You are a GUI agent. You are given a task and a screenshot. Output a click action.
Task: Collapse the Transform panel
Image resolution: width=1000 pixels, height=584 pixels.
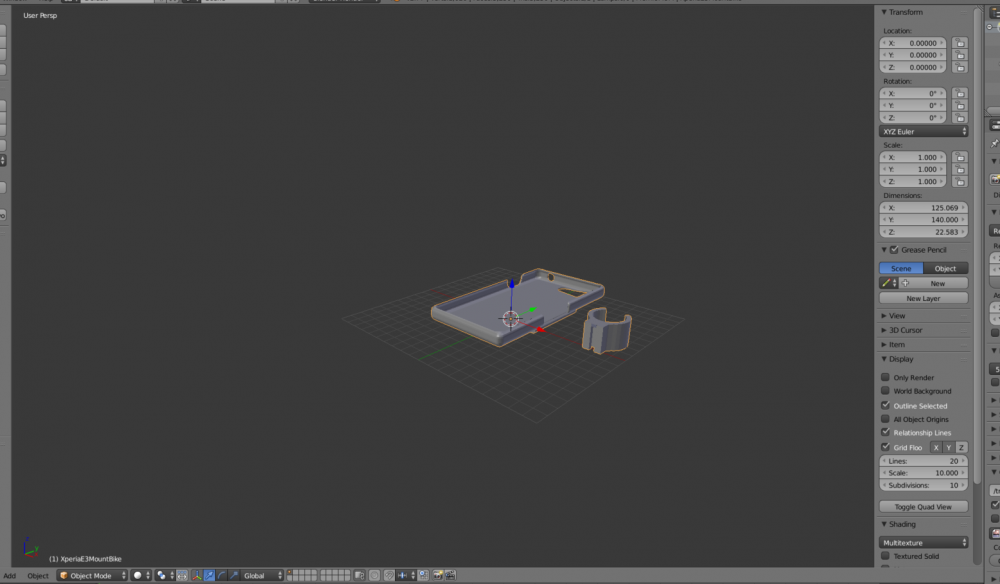(x=885, y=12)
